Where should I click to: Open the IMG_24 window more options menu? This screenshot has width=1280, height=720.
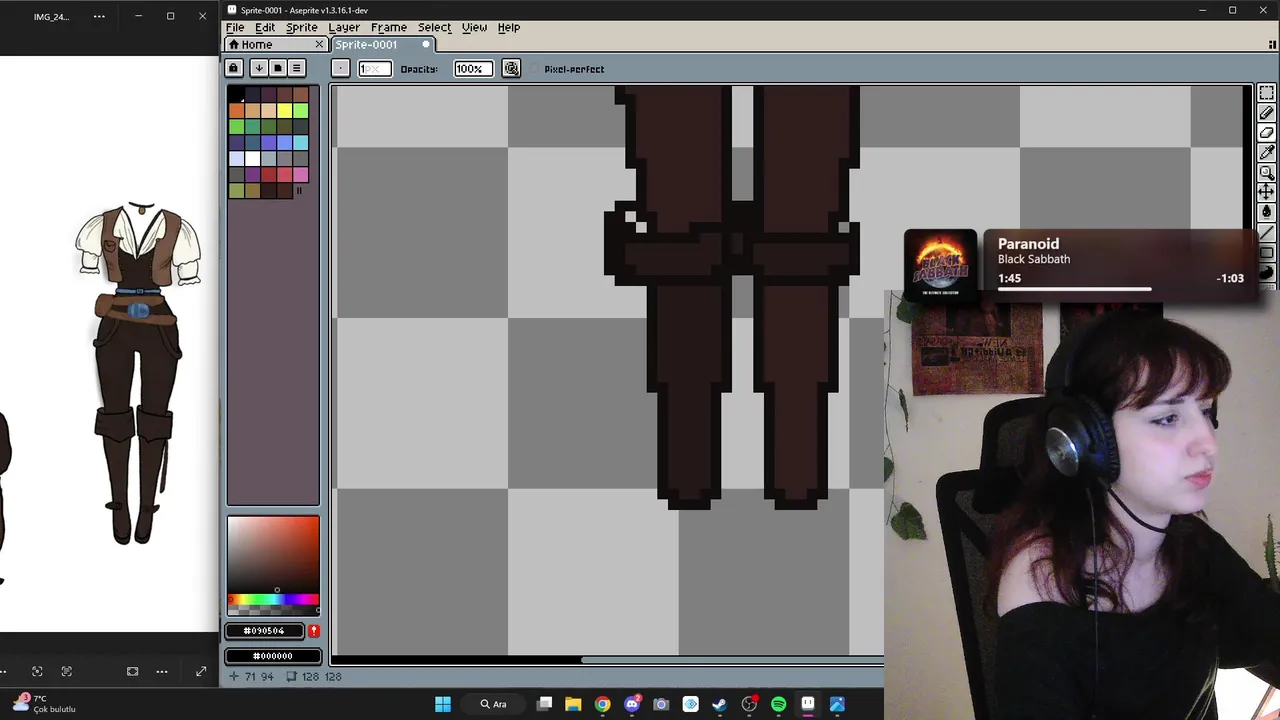click(99, 16)
